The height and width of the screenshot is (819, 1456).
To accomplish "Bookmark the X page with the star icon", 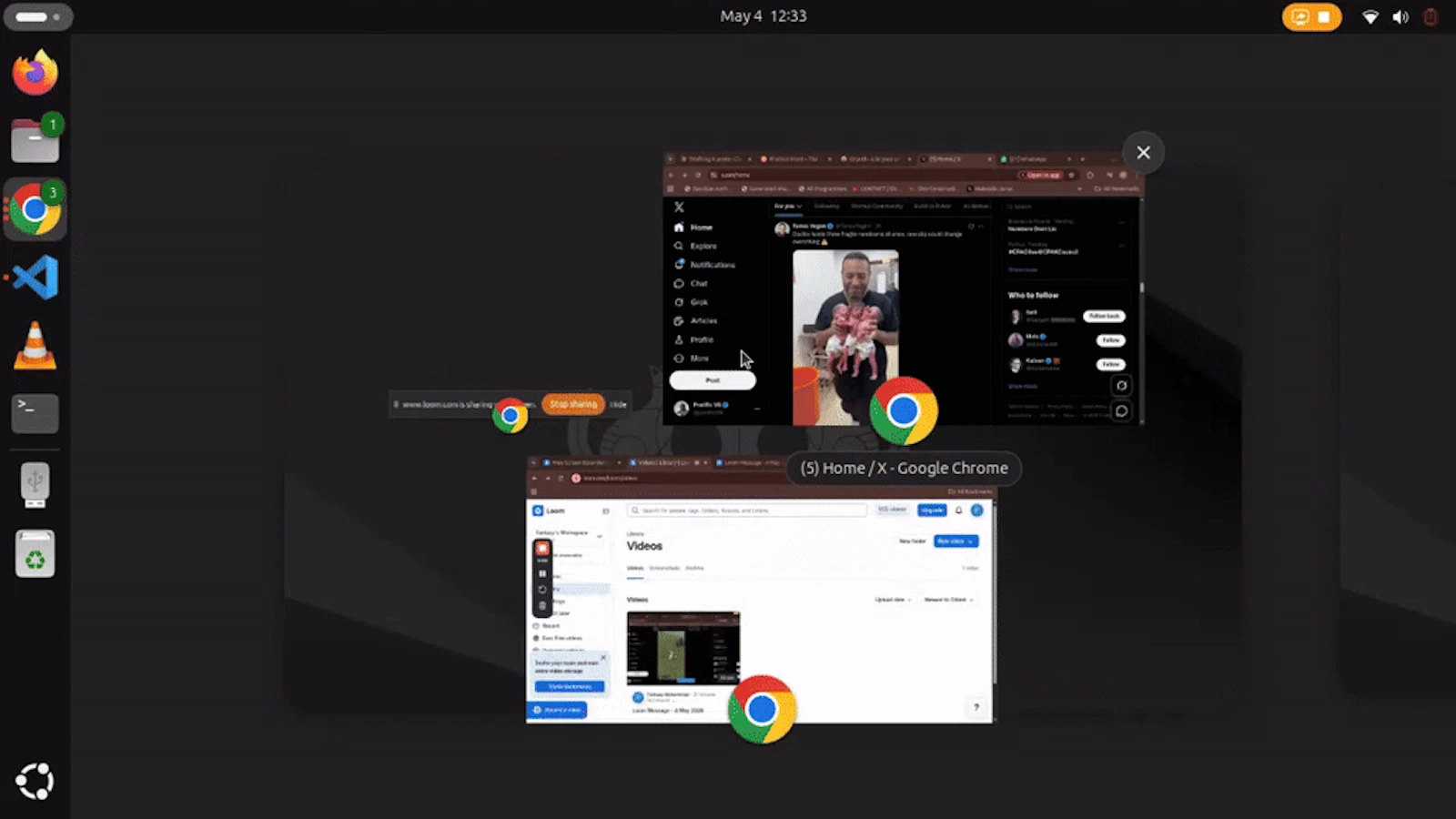I will click(x=1072, y=175).
